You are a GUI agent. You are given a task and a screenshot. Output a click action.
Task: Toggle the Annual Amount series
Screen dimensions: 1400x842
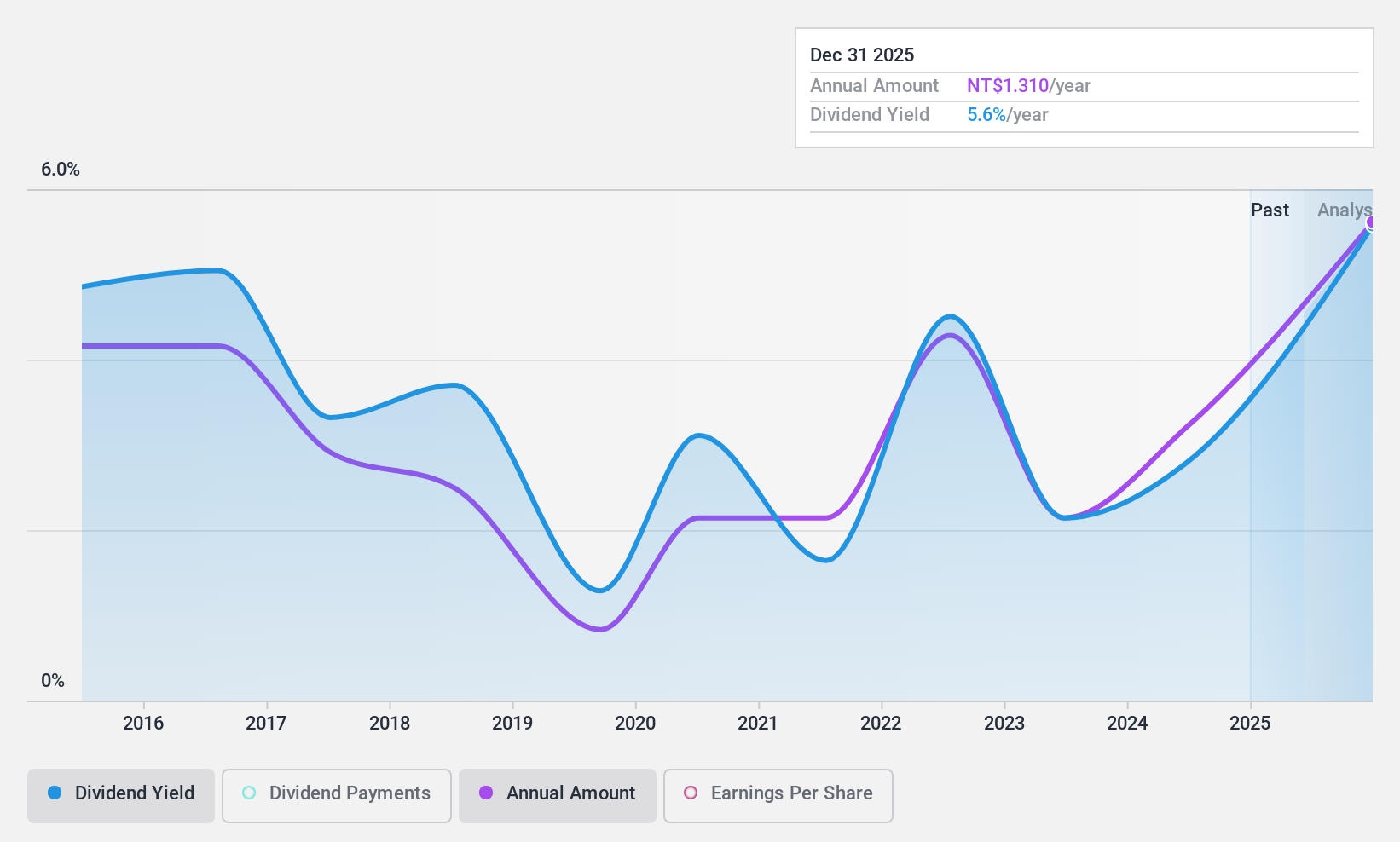coord(558,796)
